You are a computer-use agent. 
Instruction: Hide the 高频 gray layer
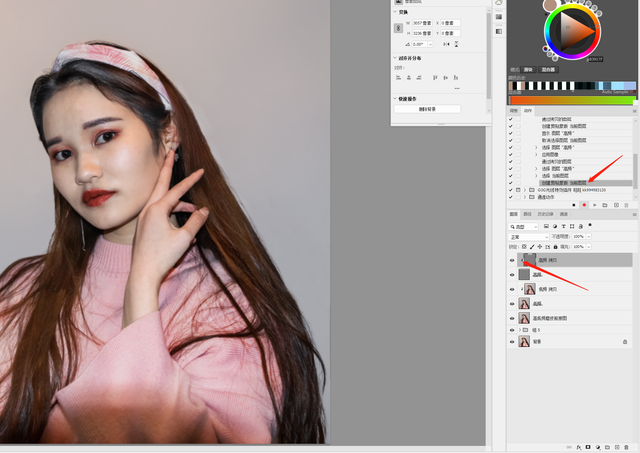pyautogui.click(x=512, y=275)
